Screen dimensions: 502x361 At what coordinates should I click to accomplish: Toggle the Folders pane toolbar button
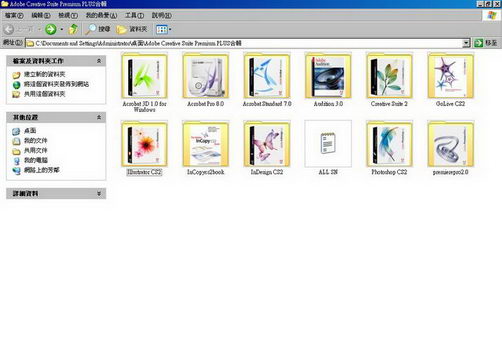(132, 29)
